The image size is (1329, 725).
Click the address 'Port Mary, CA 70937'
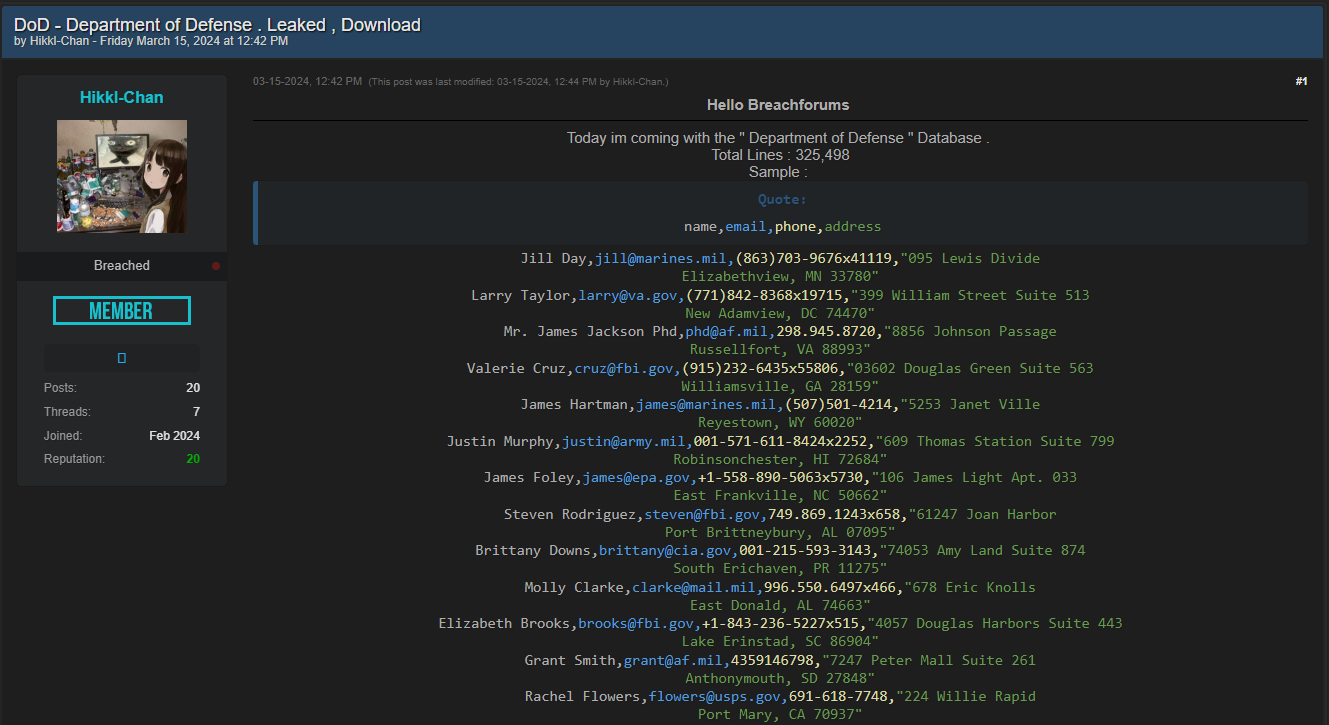click(780, 715)
